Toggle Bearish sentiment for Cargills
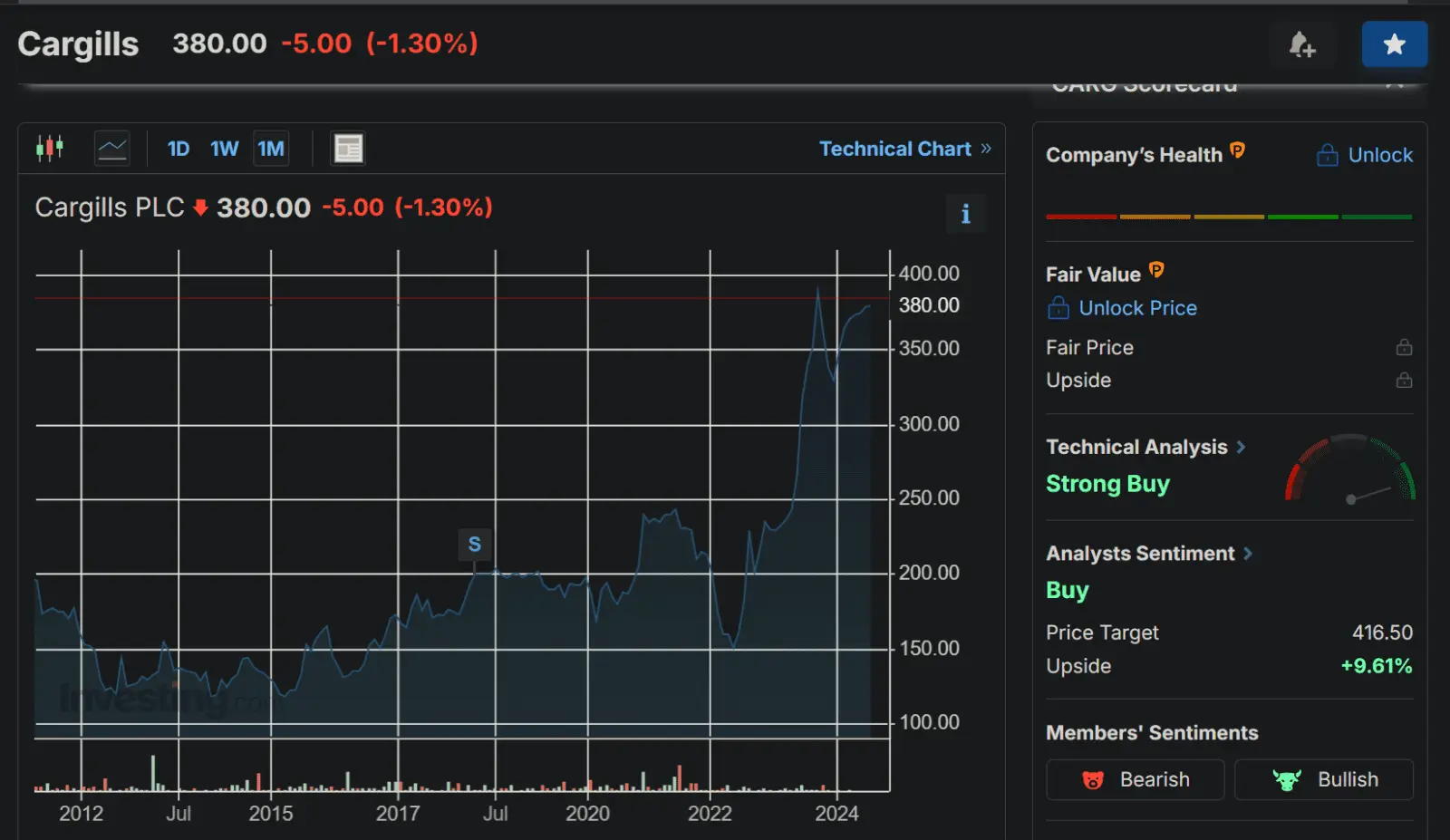Image resolution: width=1450 pixels, height=840 pixels. [1135, 779]
